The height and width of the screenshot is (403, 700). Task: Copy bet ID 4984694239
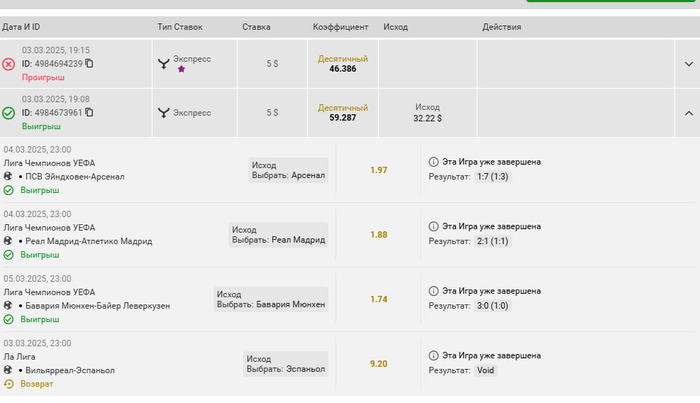(x=90, y=64)
